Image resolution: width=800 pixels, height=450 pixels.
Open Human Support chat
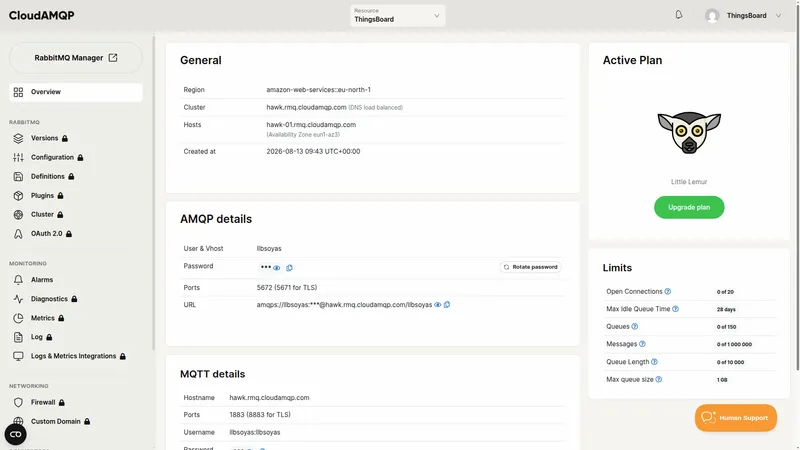(736, 418)
